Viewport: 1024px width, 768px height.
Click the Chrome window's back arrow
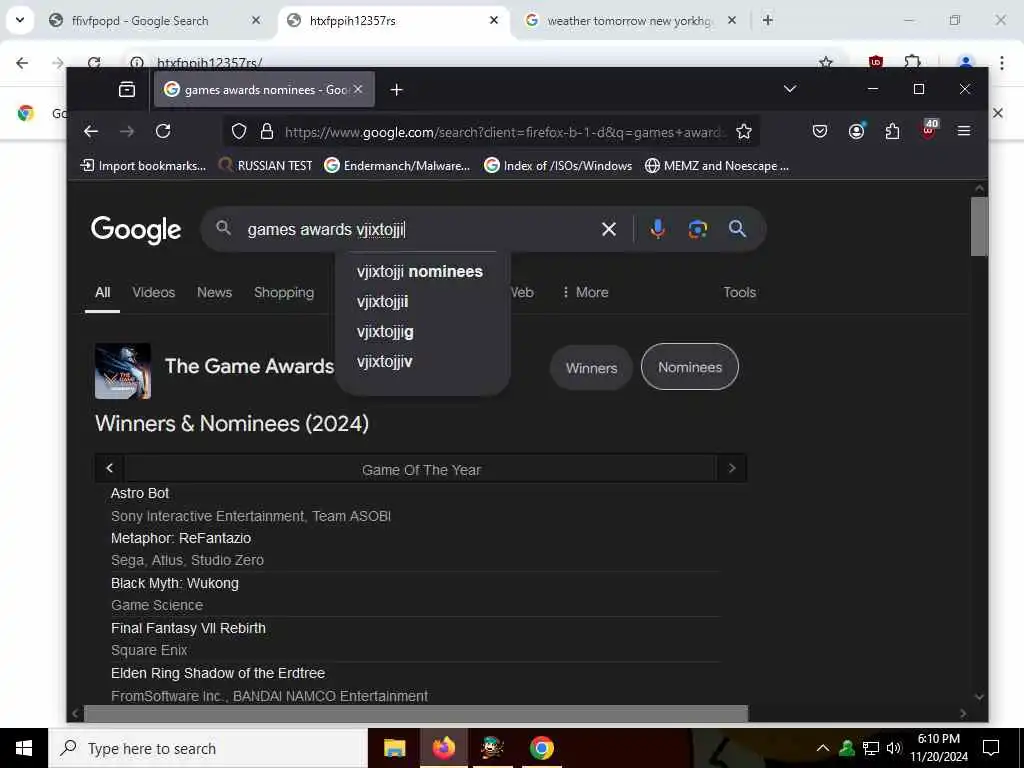pyautogui.click(x=22, y=63)
